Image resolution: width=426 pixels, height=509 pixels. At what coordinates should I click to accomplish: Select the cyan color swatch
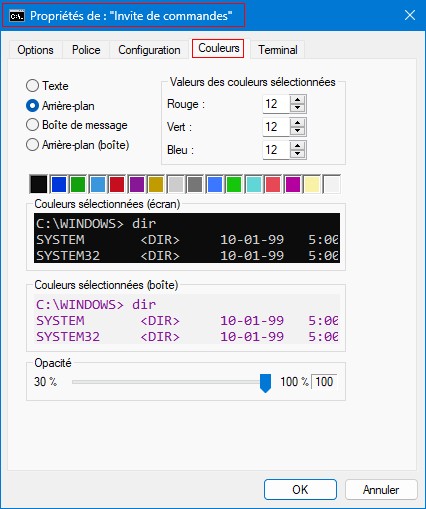(x=253, y=184)
